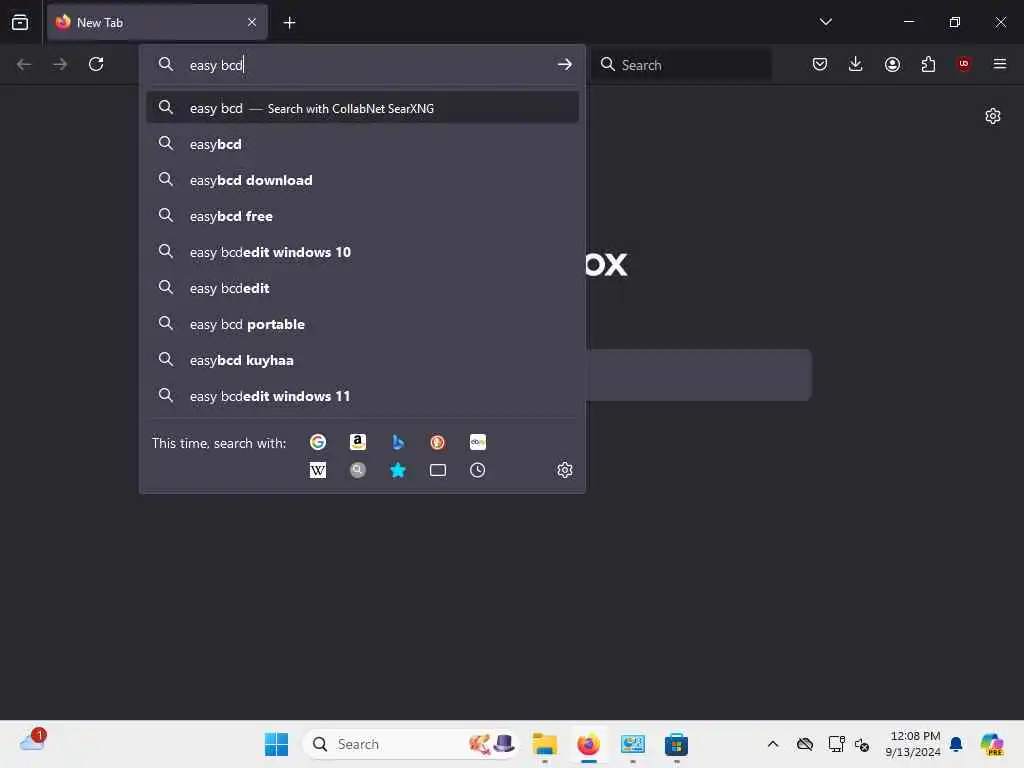Click the new tab page search field
Screen dimensions: 1024x768
pyautogui.click(x=699, y=375)
